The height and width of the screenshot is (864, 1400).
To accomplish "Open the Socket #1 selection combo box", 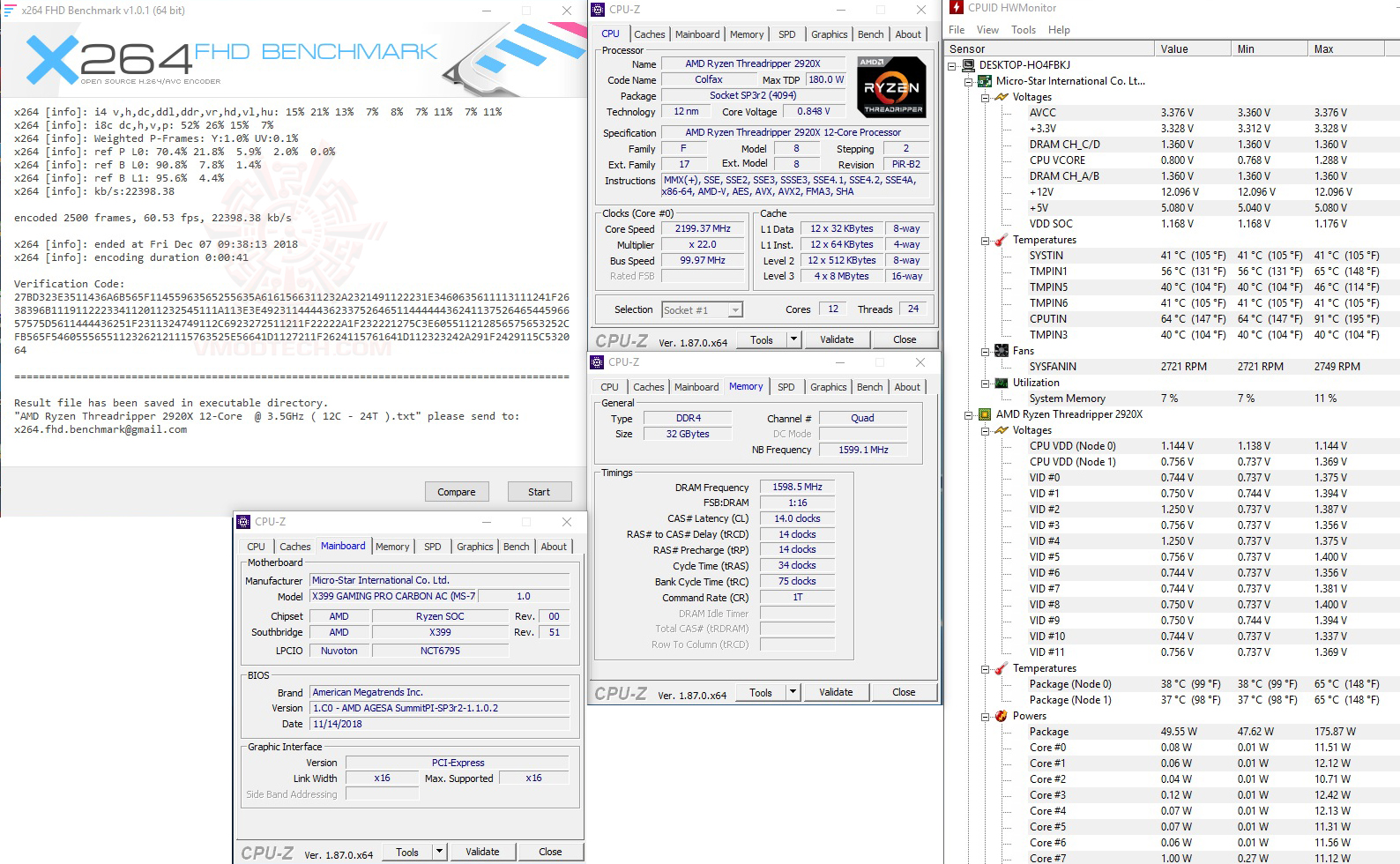I will coord(702,309).
